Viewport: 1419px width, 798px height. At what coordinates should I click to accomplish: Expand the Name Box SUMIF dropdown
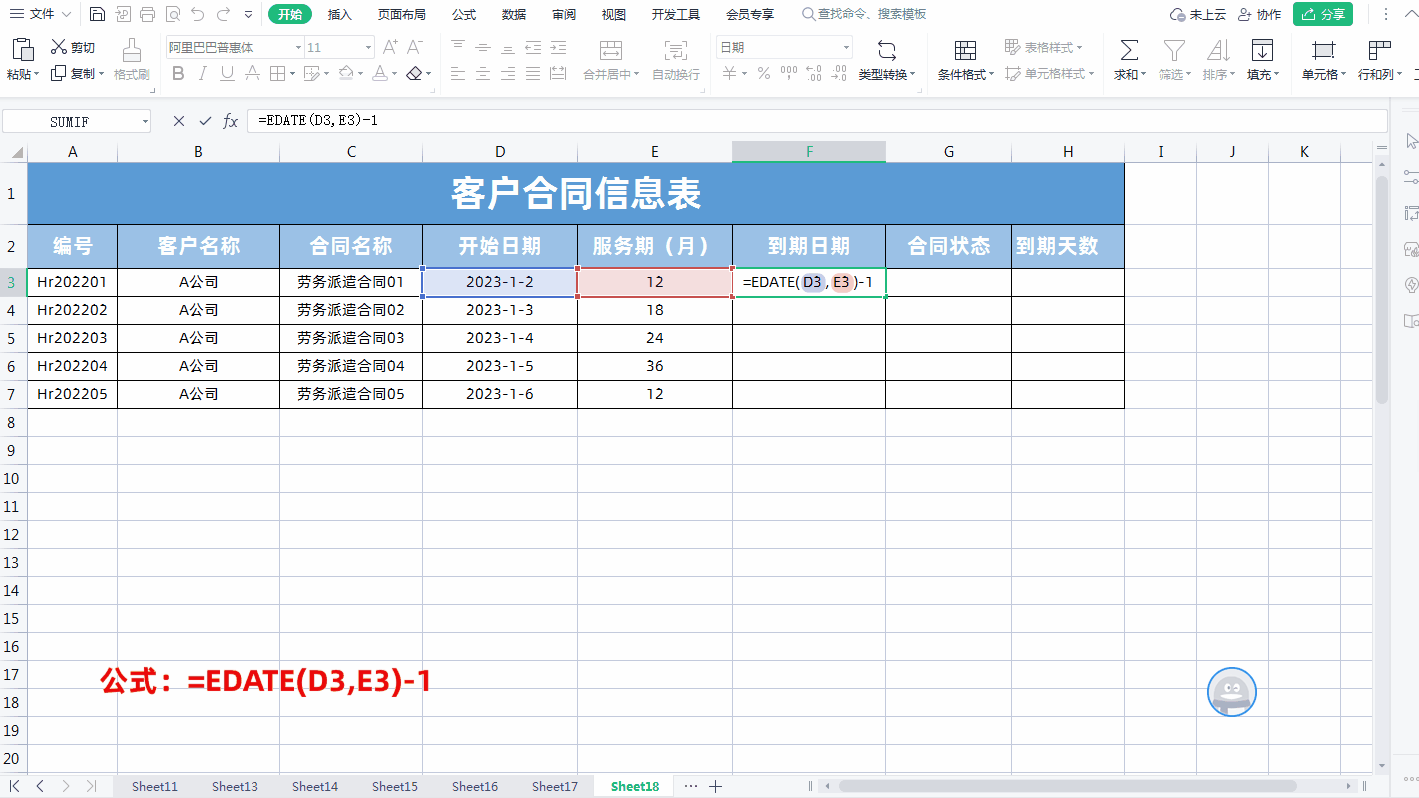145,121
